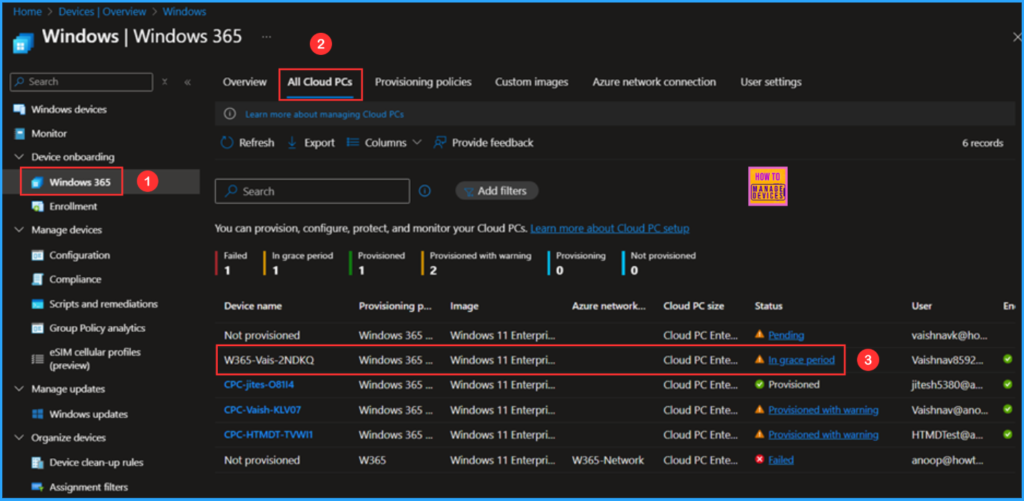This screenshot has height=501, width=1024.
Task: Collapse the Organize devices section
Action: point(18,438)
